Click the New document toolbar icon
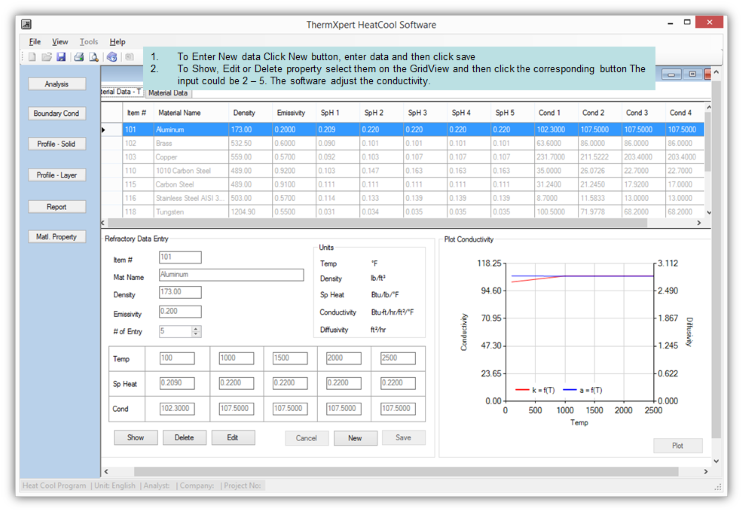 pos(32,57)
